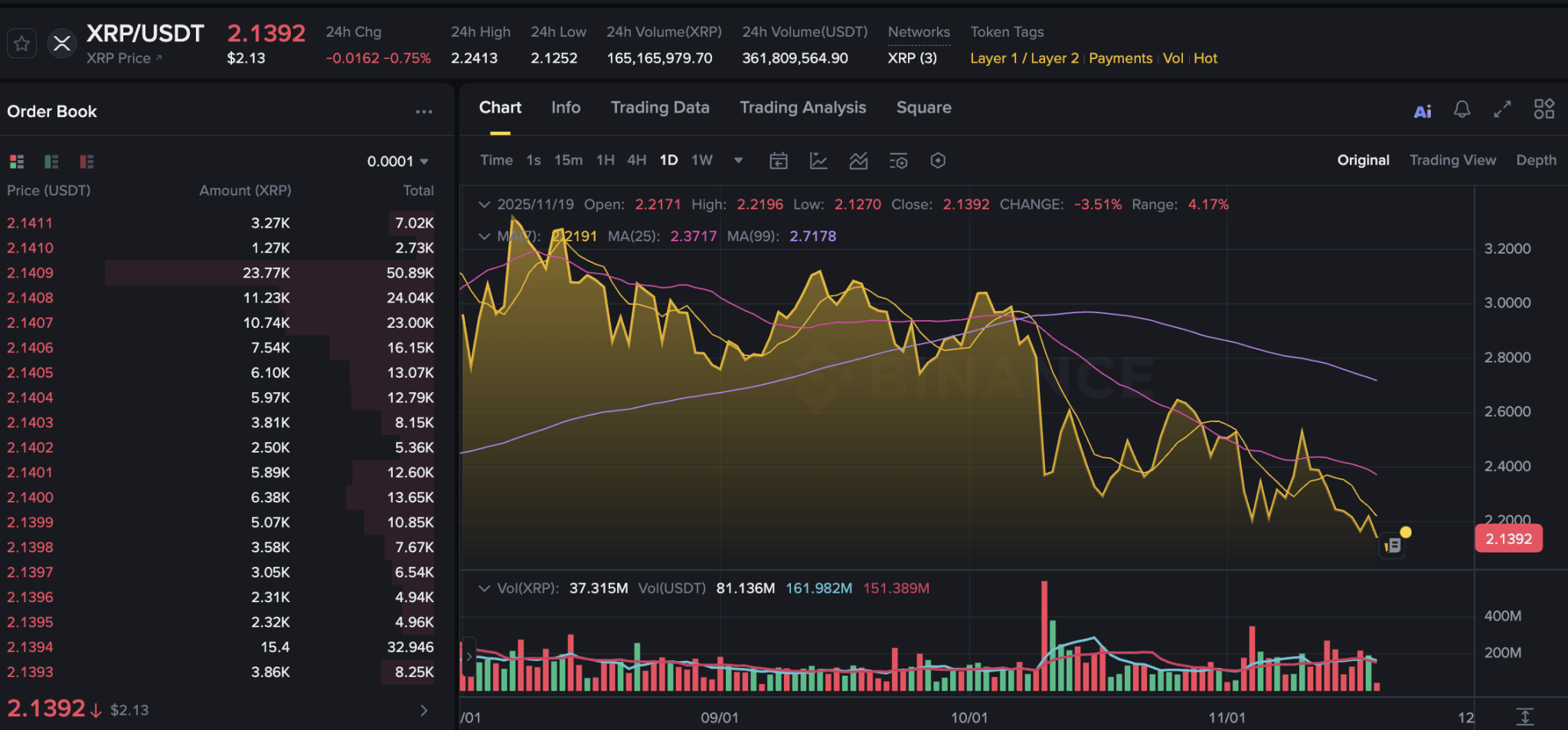This screenshot has height=730, width=1568.
Task: Collapse the MA indicator row chevron
Action: coord(485,236)
